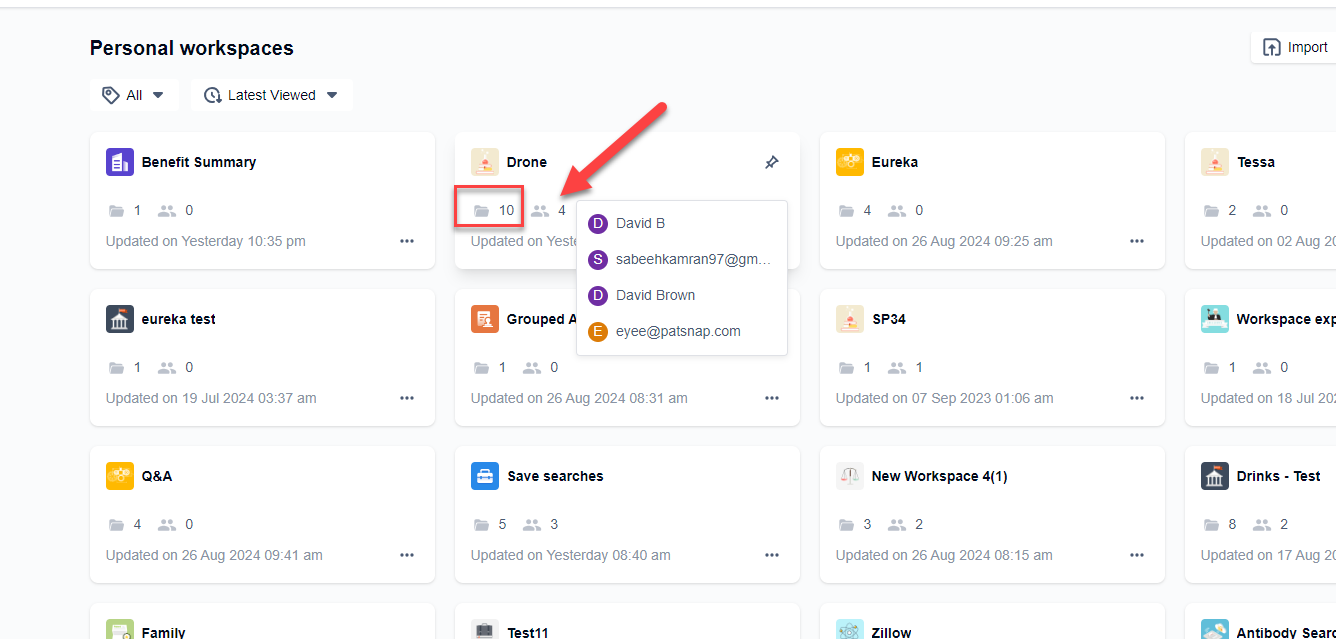Open the Drone workspace icon
Image resolution: width=1336 pixels, height=639 pixels.
coord(485,161)
